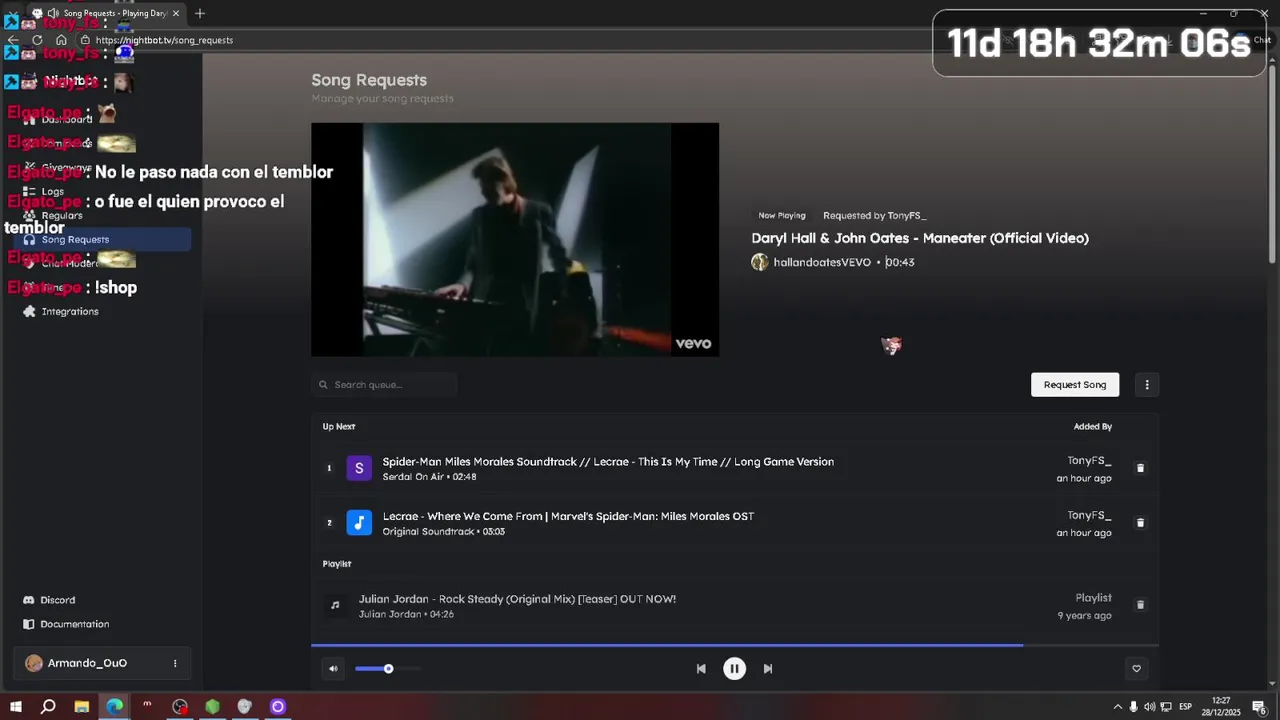Open Windows taskbar search
Screen dimensions: 1280x720
[x=48, y=707]
